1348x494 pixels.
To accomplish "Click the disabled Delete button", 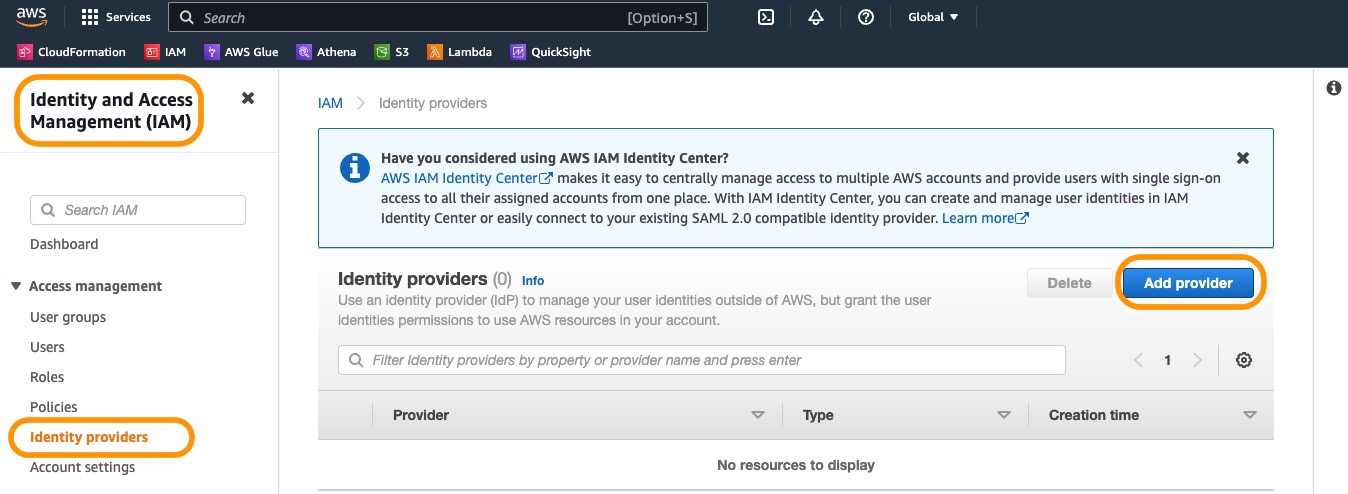I will point(1069,283).
